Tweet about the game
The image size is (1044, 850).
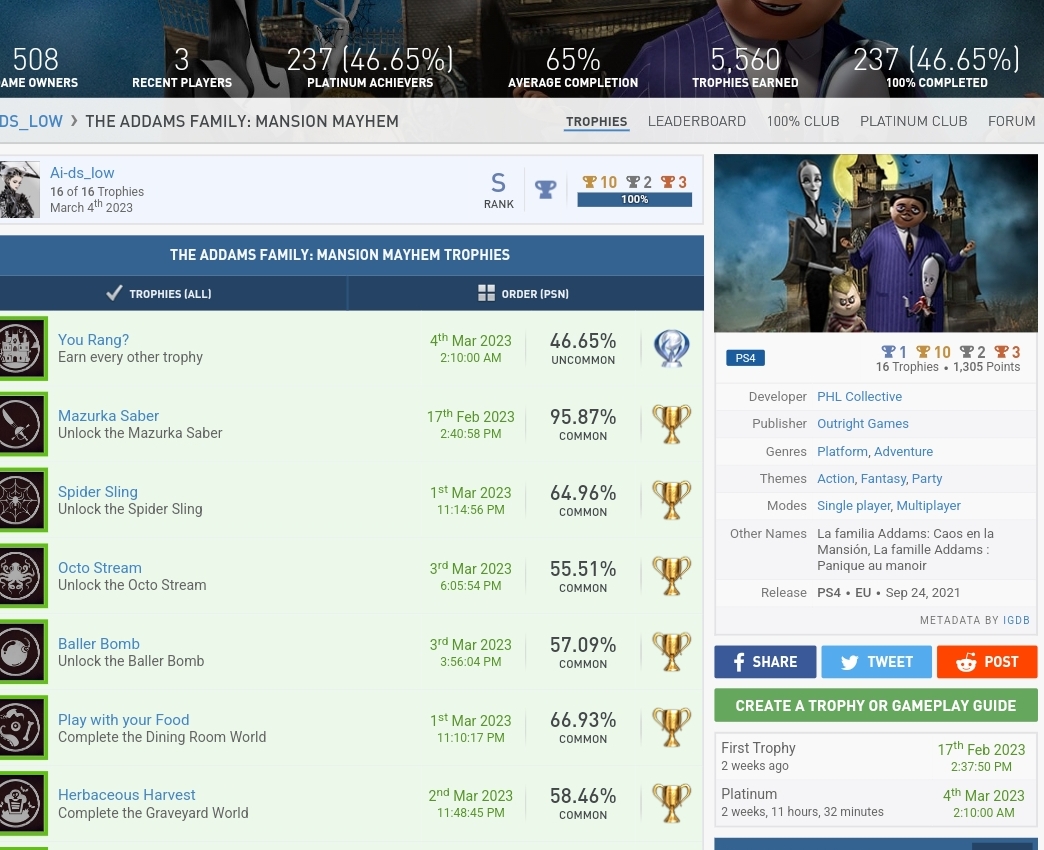(876, 662)
